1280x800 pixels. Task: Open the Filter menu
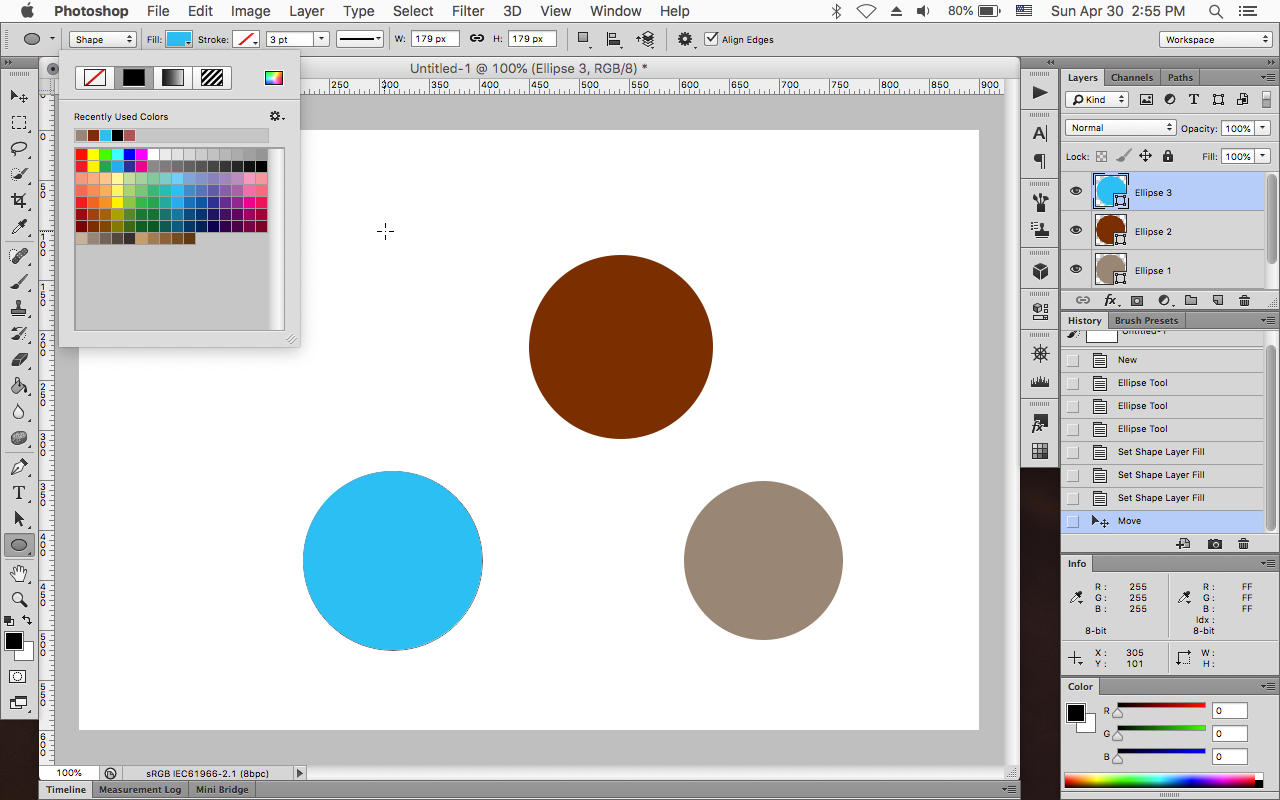click(x=468, y=11)
